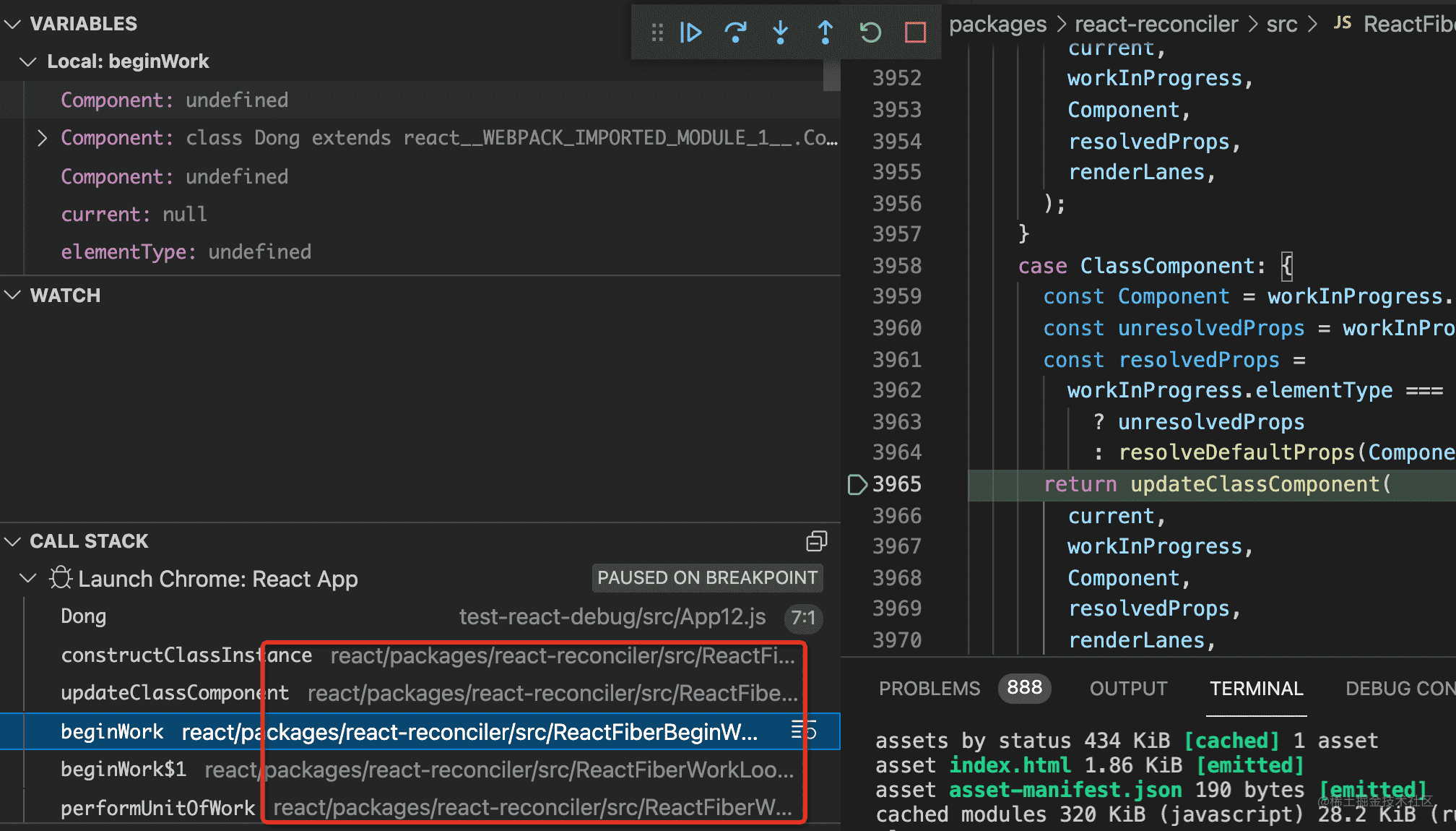
Task: Select the Dong call stack frame
Action: click(84, 616)
